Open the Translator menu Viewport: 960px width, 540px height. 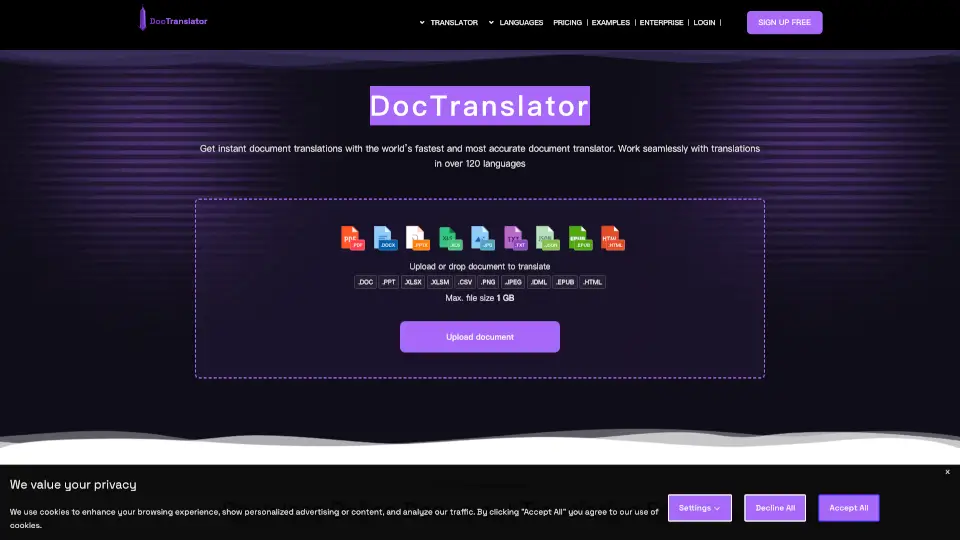coord(454,23)
